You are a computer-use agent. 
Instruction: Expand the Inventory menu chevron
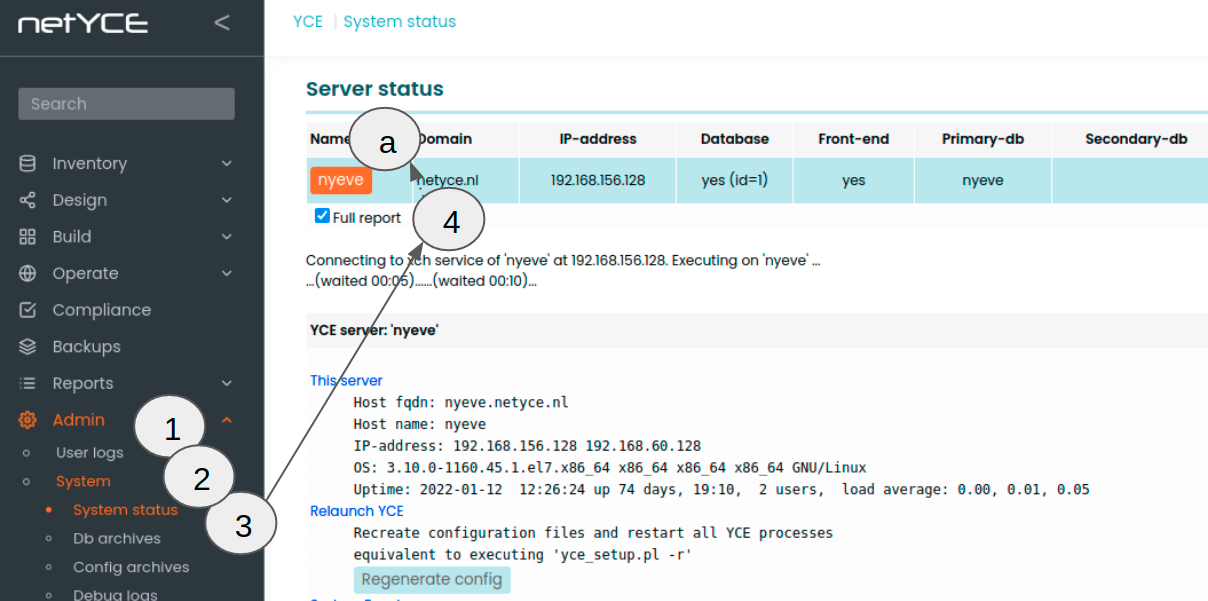pos(227,163)
